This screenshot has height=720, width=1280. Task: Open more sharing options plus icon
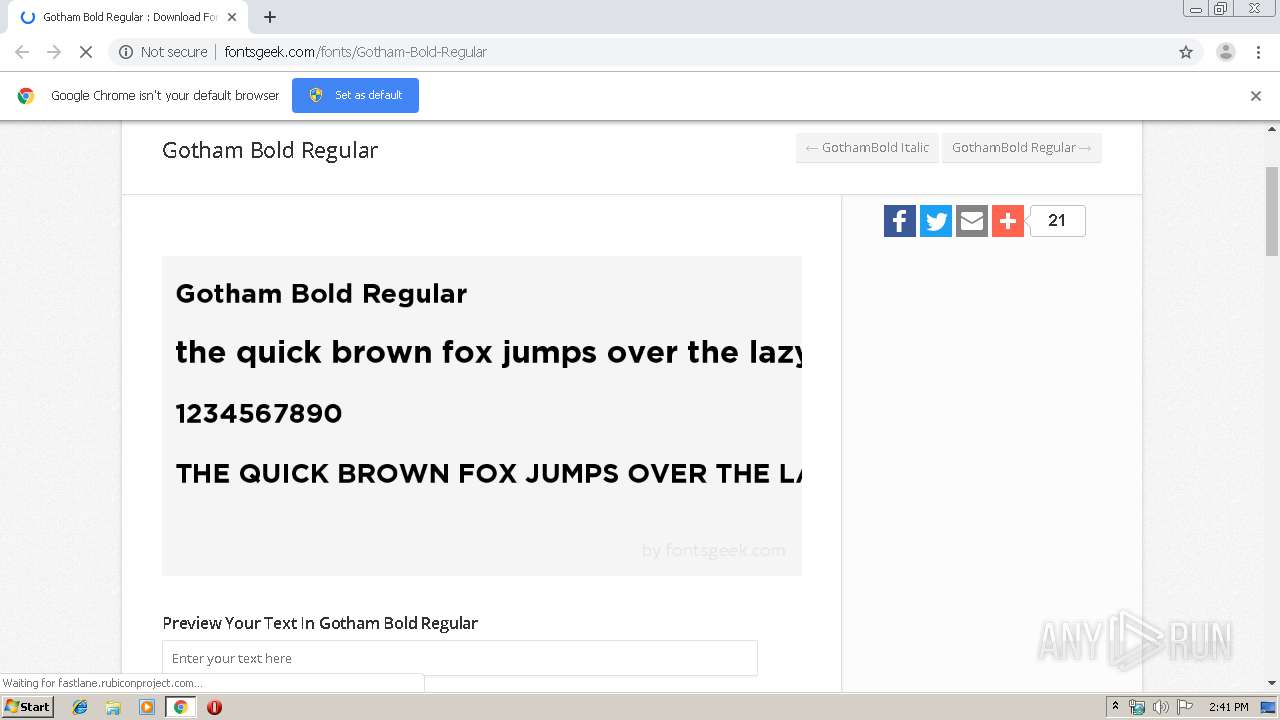click(x=1008, y=221)
